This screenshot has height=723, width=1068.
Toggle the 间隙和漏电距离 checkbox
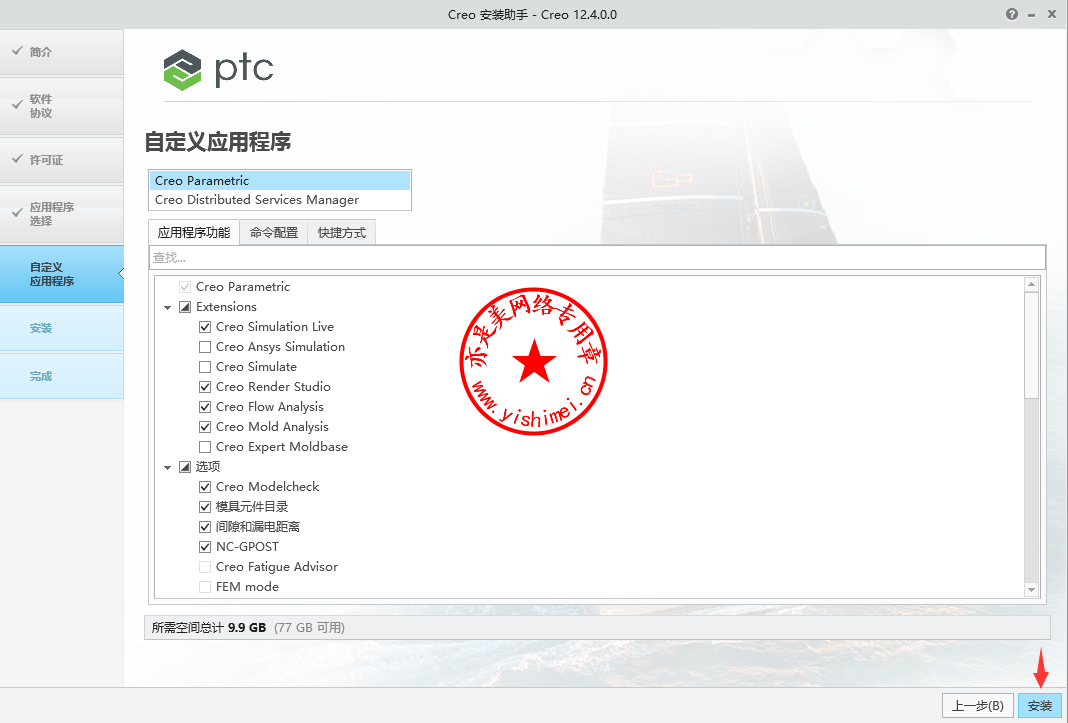point(204,527)
